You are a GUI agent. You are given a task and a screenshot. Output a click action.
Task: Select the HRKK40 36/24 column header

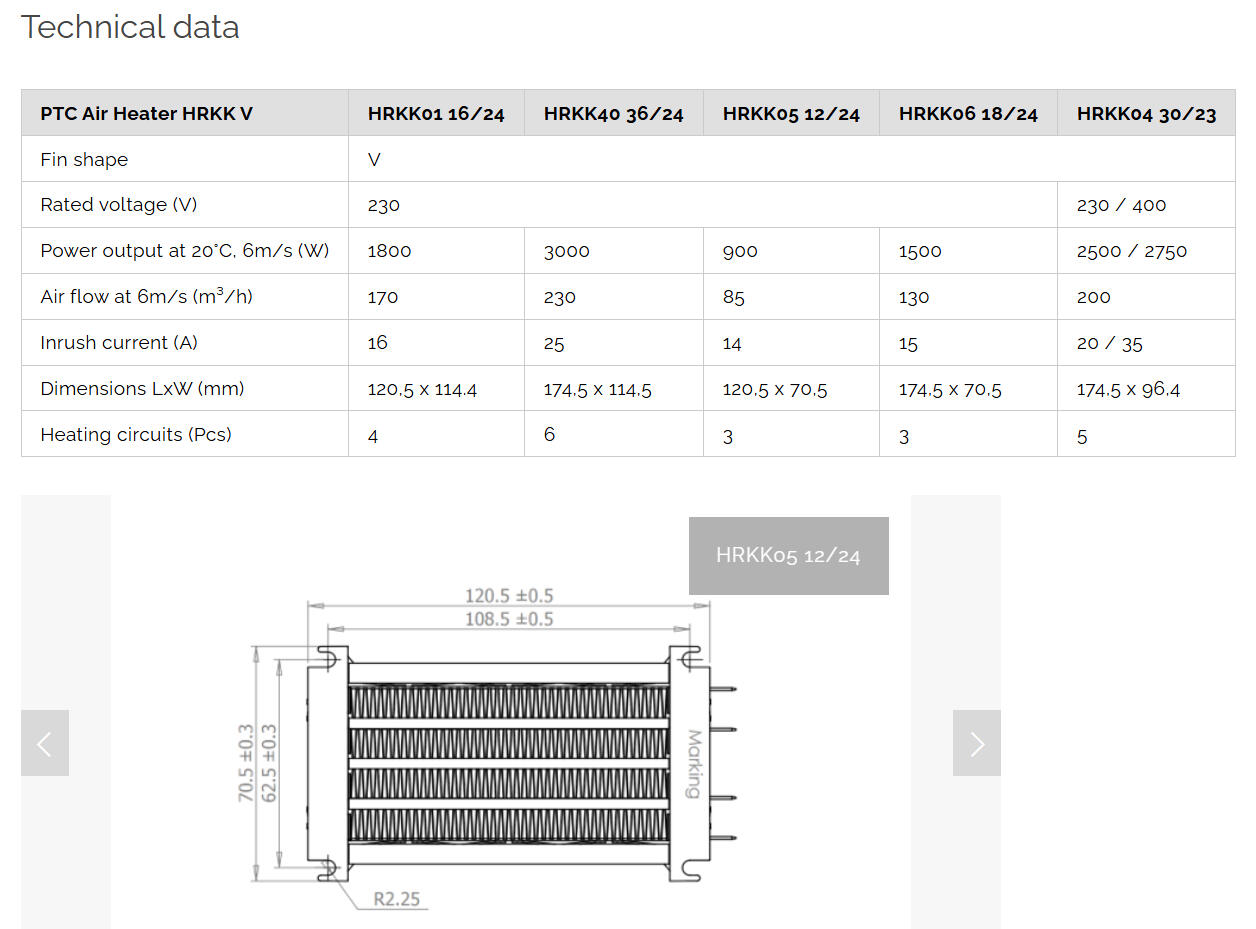click(613, 114)
